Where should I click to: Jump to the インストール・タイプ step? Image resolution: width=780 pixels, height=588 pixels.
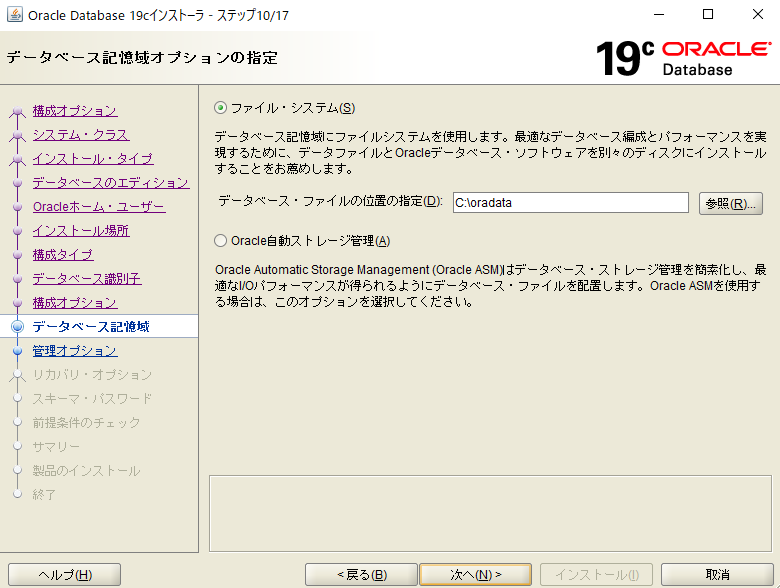click(x=92, y=159)
